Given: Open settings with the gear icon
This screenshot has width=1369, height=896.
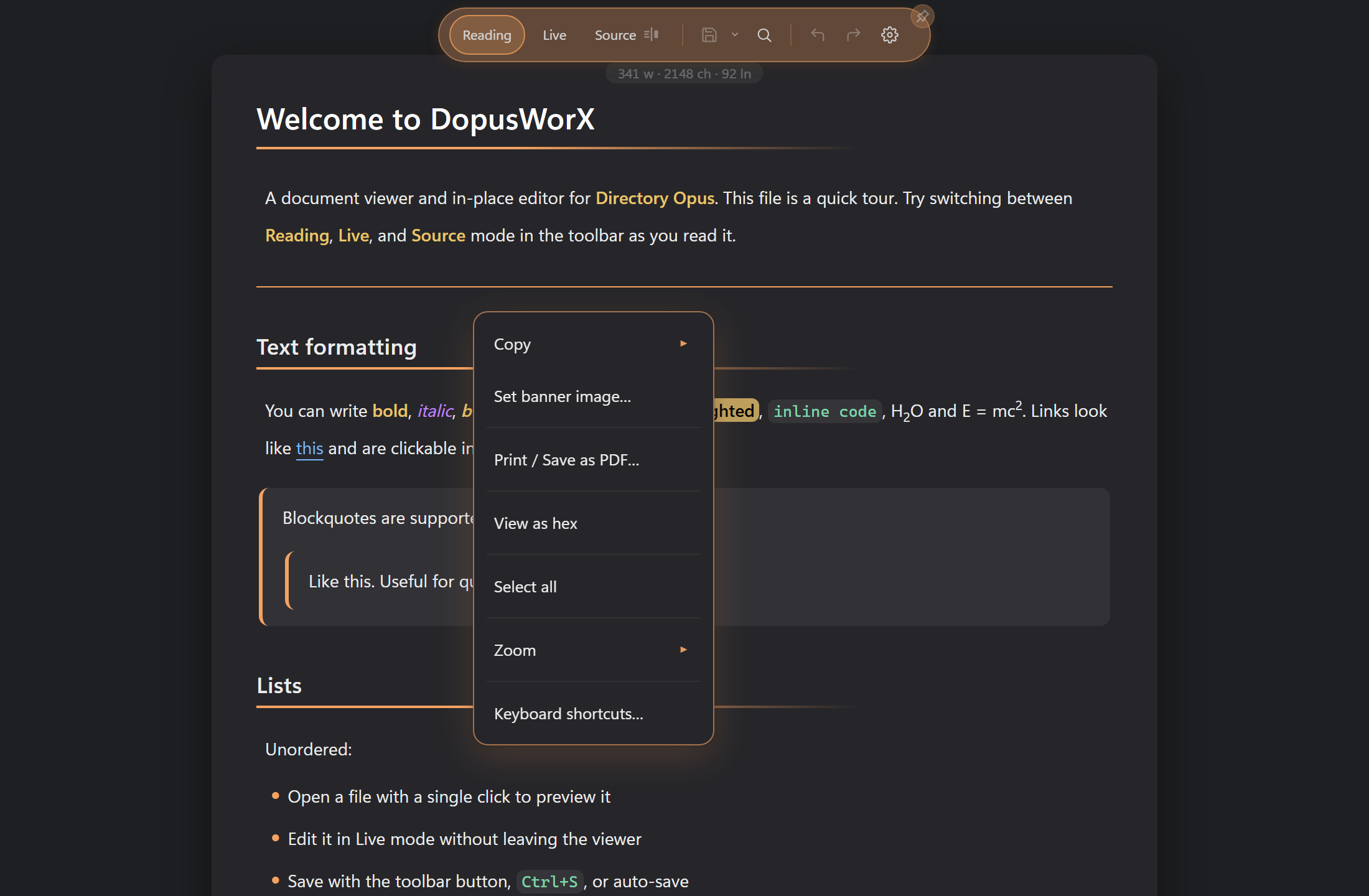Looking at the screenshot, I should click(890, 35).
